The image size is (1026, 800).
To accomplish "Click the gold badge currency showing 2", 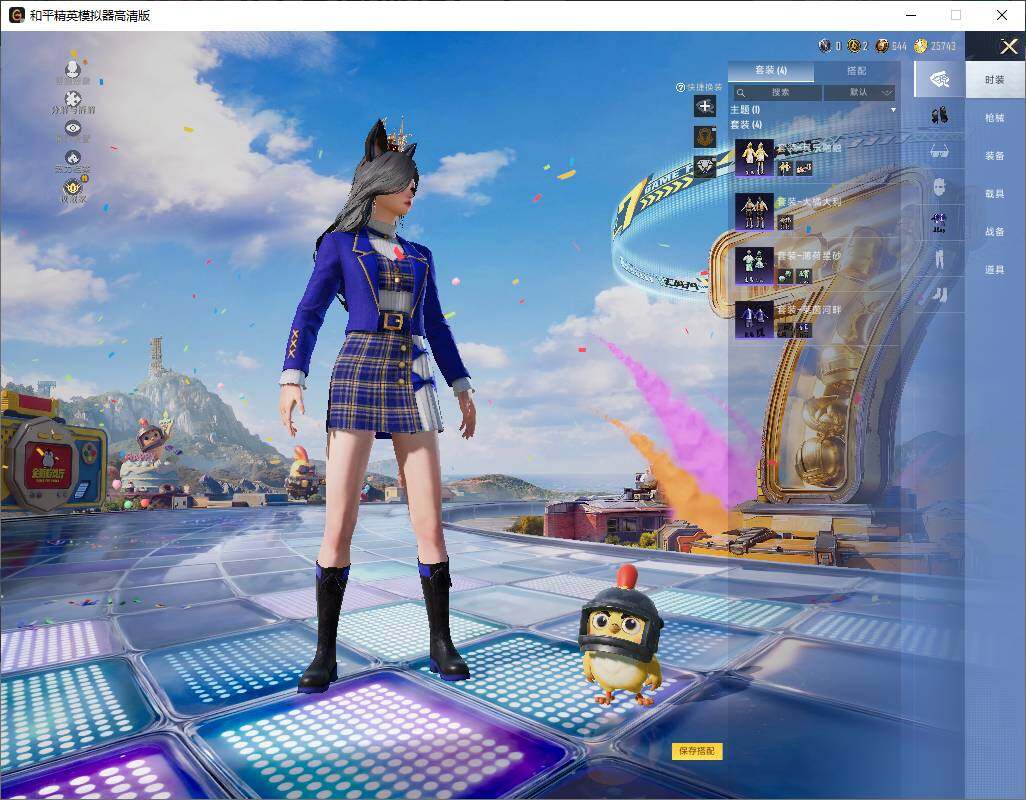I will click(x=853, y=46).
